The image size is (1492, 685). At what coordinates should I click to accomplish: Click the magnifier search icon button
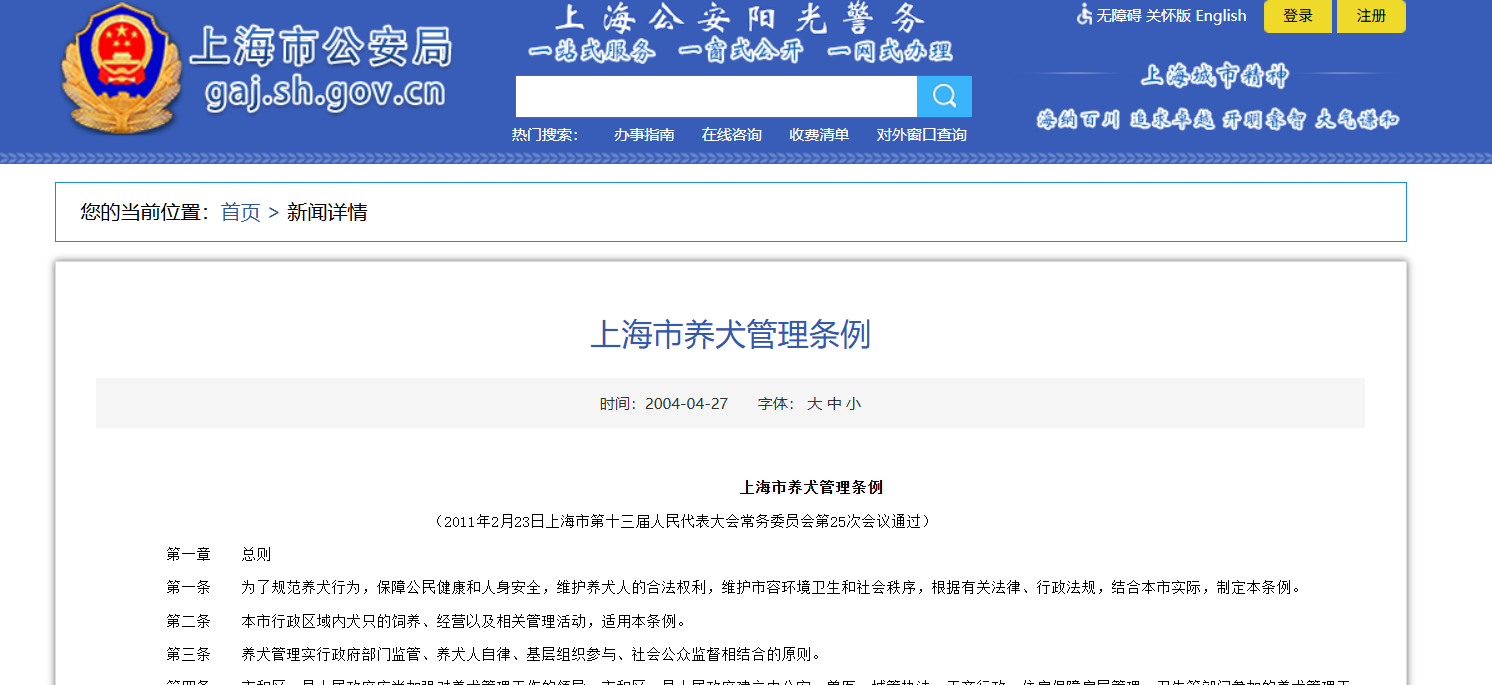coord(944,97)
